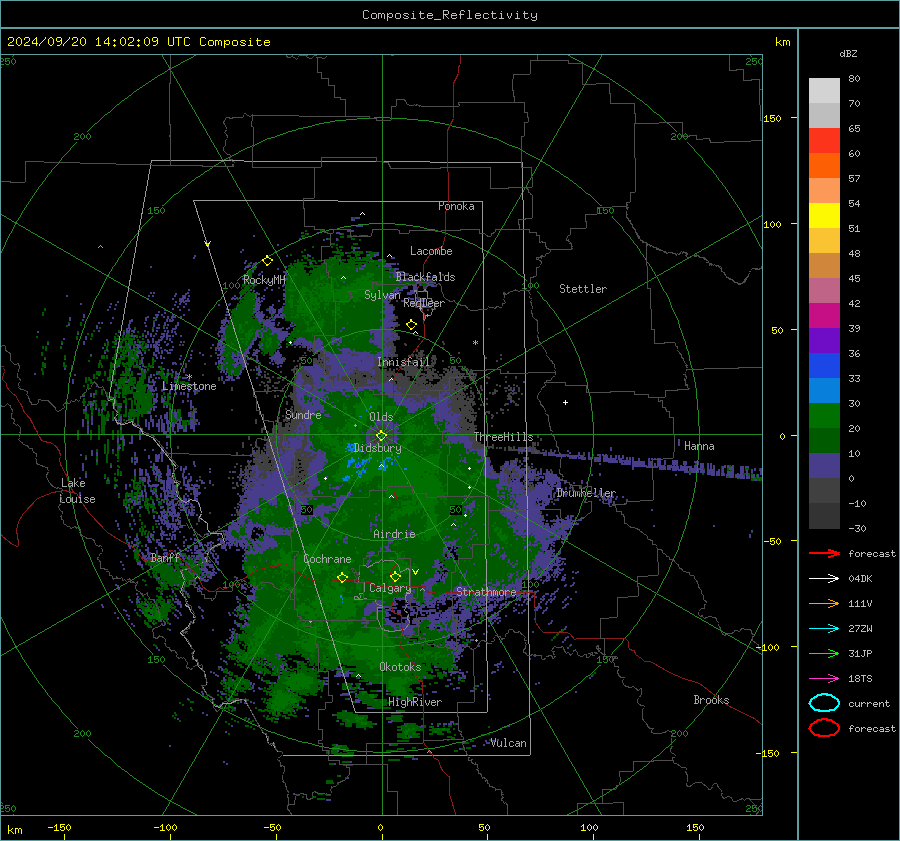
Task: Click the RockyMH label
Action: tap(264, 280)
